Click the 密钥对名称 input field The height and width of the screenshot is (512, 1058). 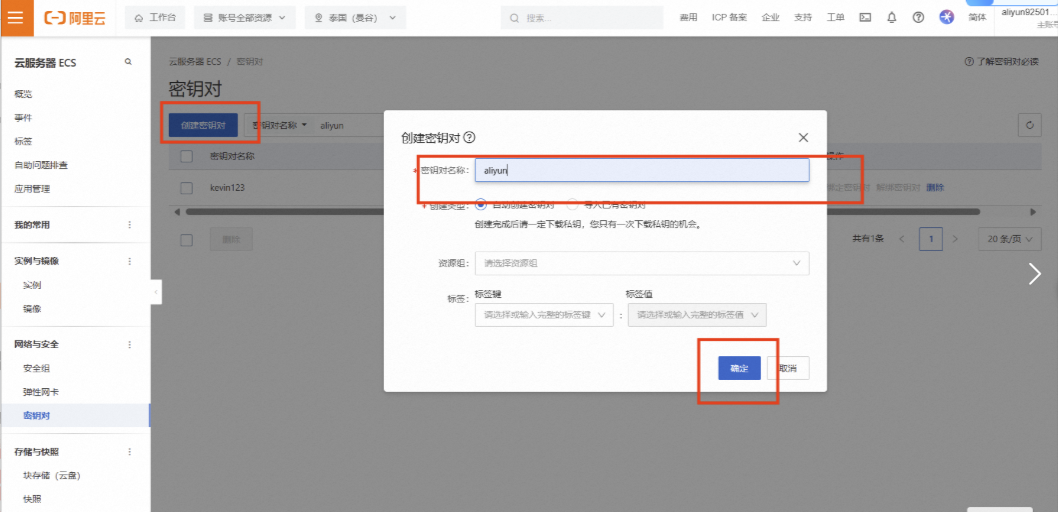641,170
